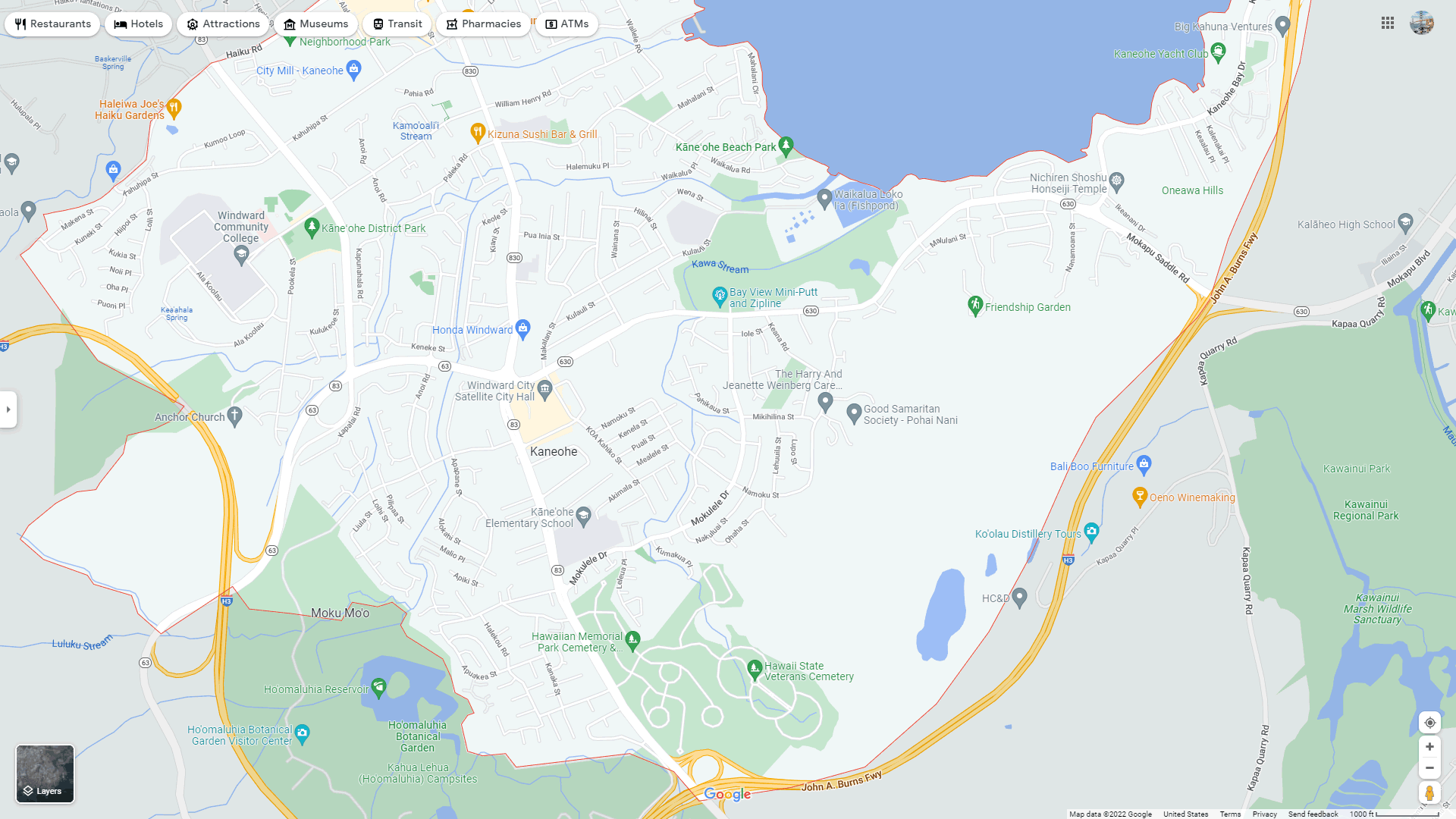Screen dimensions: 1456x819
Task: Open the Ko'olau Distillery Tours marker
Action: 1092,532
